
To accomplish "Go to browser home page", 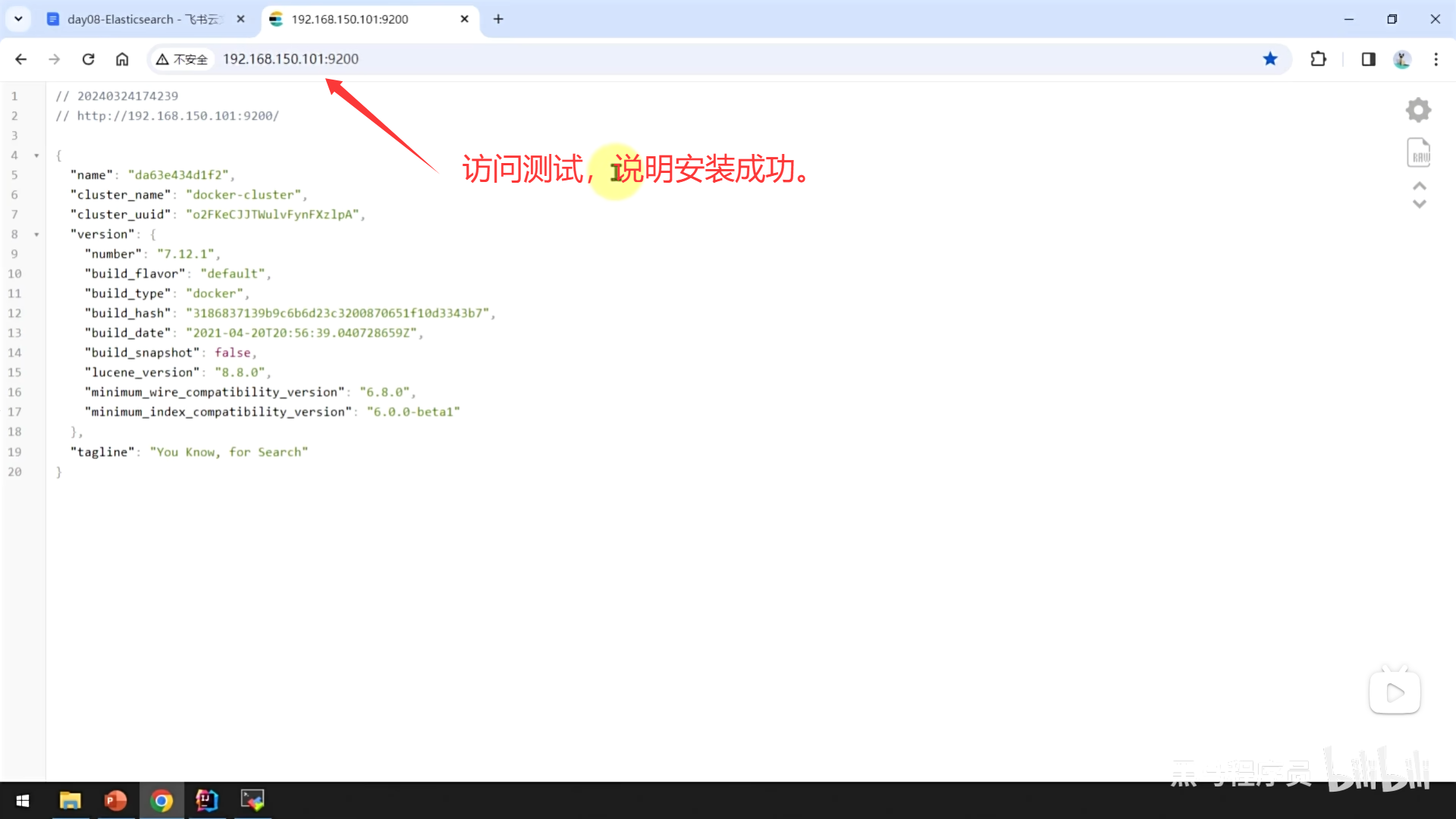I will (x=122, y=59).
